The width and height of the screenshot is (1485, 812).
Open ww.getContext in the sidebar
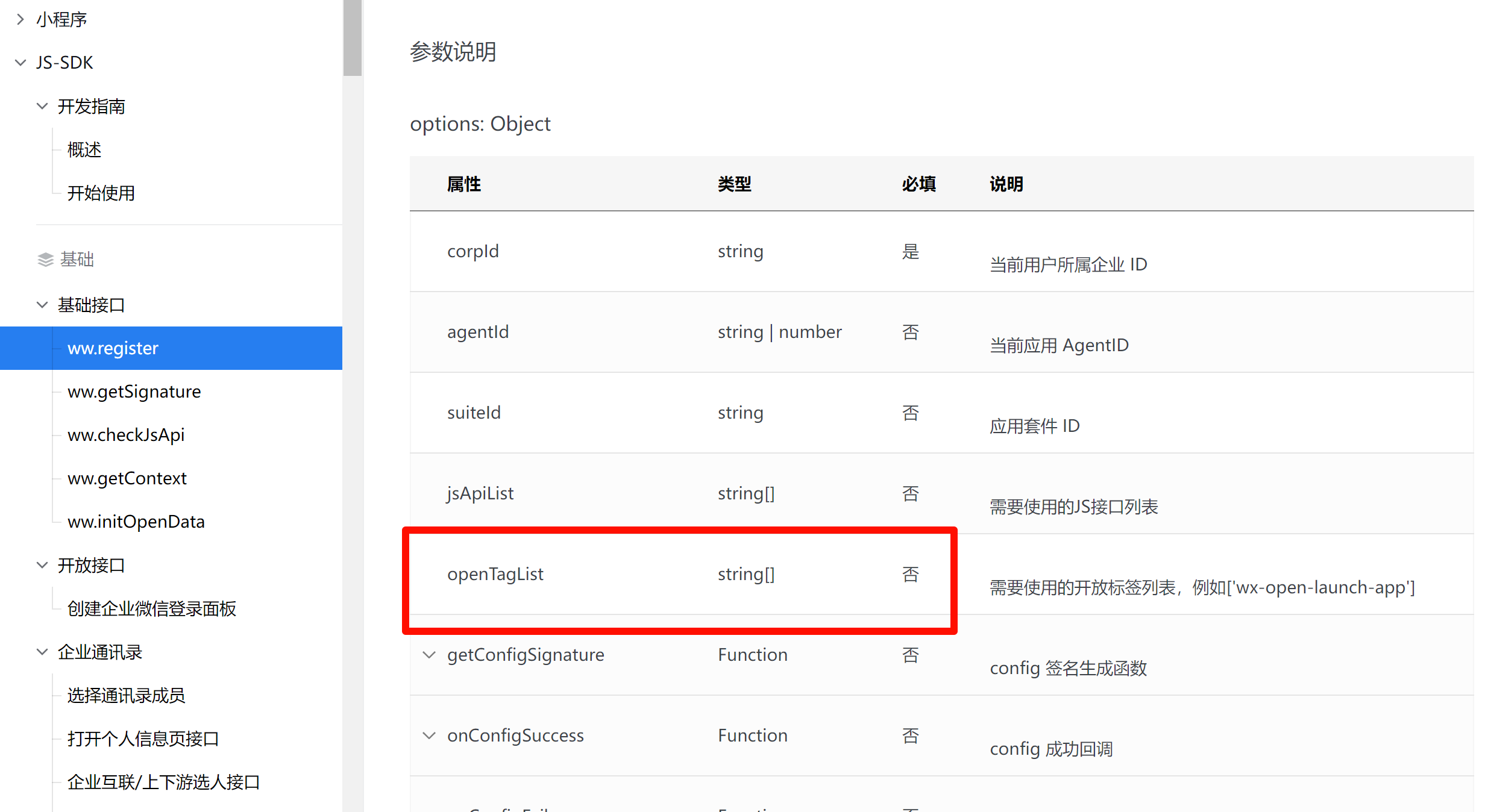pyautogui.click(x=127, y=478)
